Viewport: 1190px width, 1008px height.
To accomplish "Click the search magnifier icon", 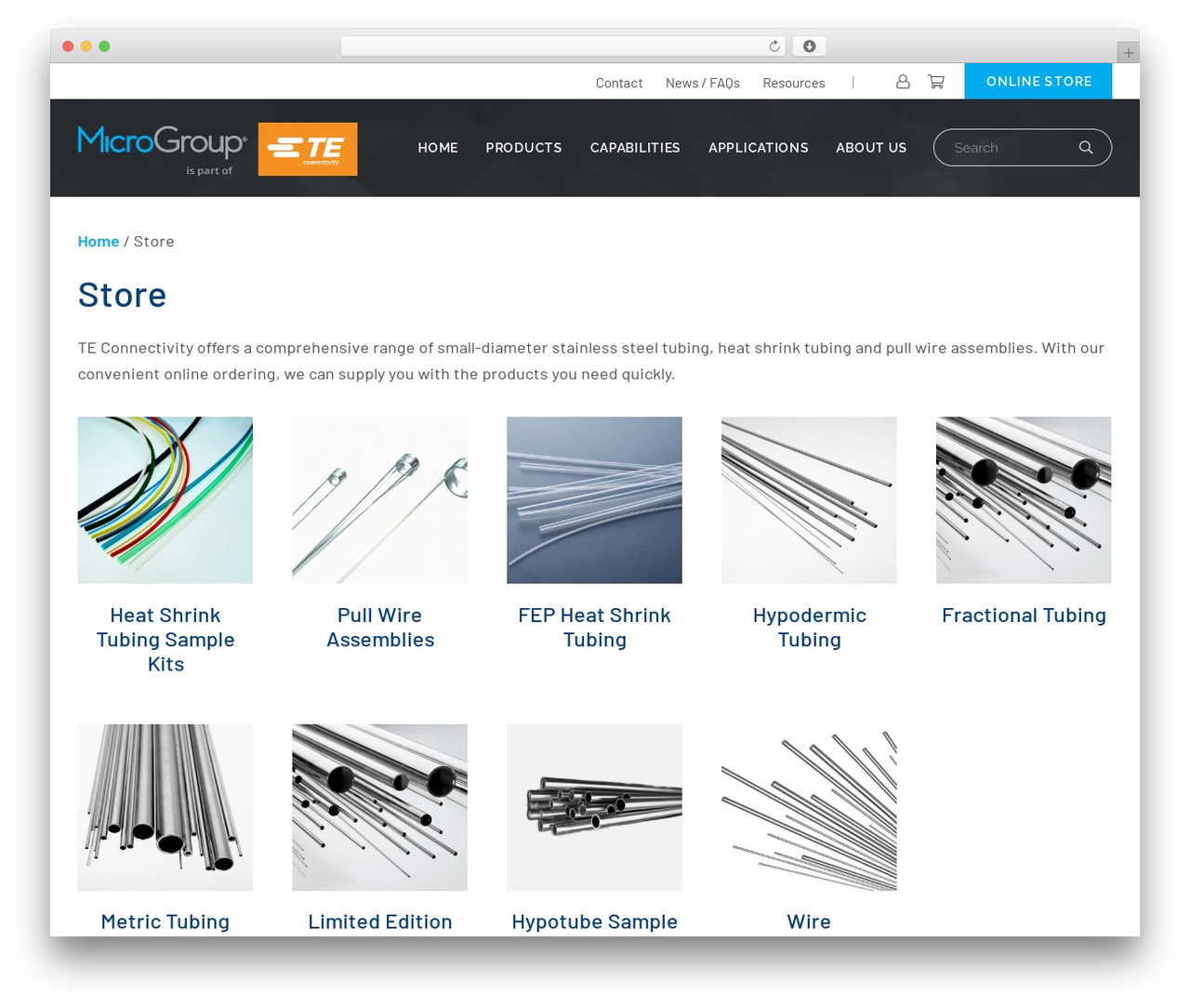I will 1086,148.
